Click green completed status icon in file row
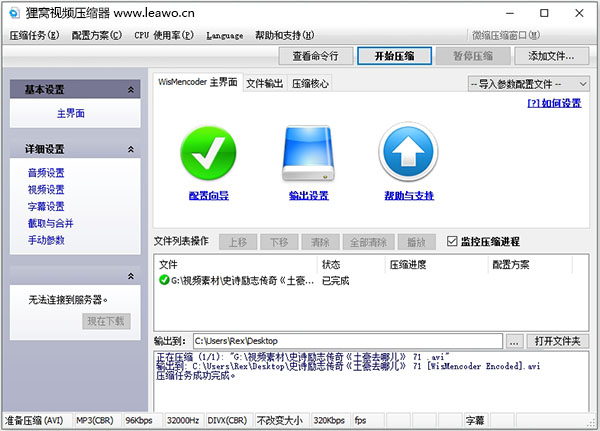Viewport: 600px width, 431px height. tap(164, 280)
